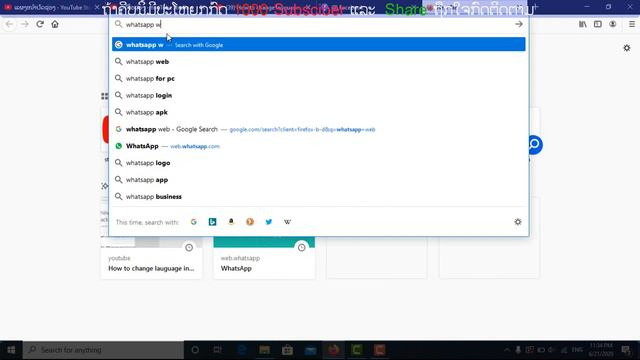The image size is (640, 360).
Task: Search this time with Wikipedia icon
Action: (x=287, y=222)
